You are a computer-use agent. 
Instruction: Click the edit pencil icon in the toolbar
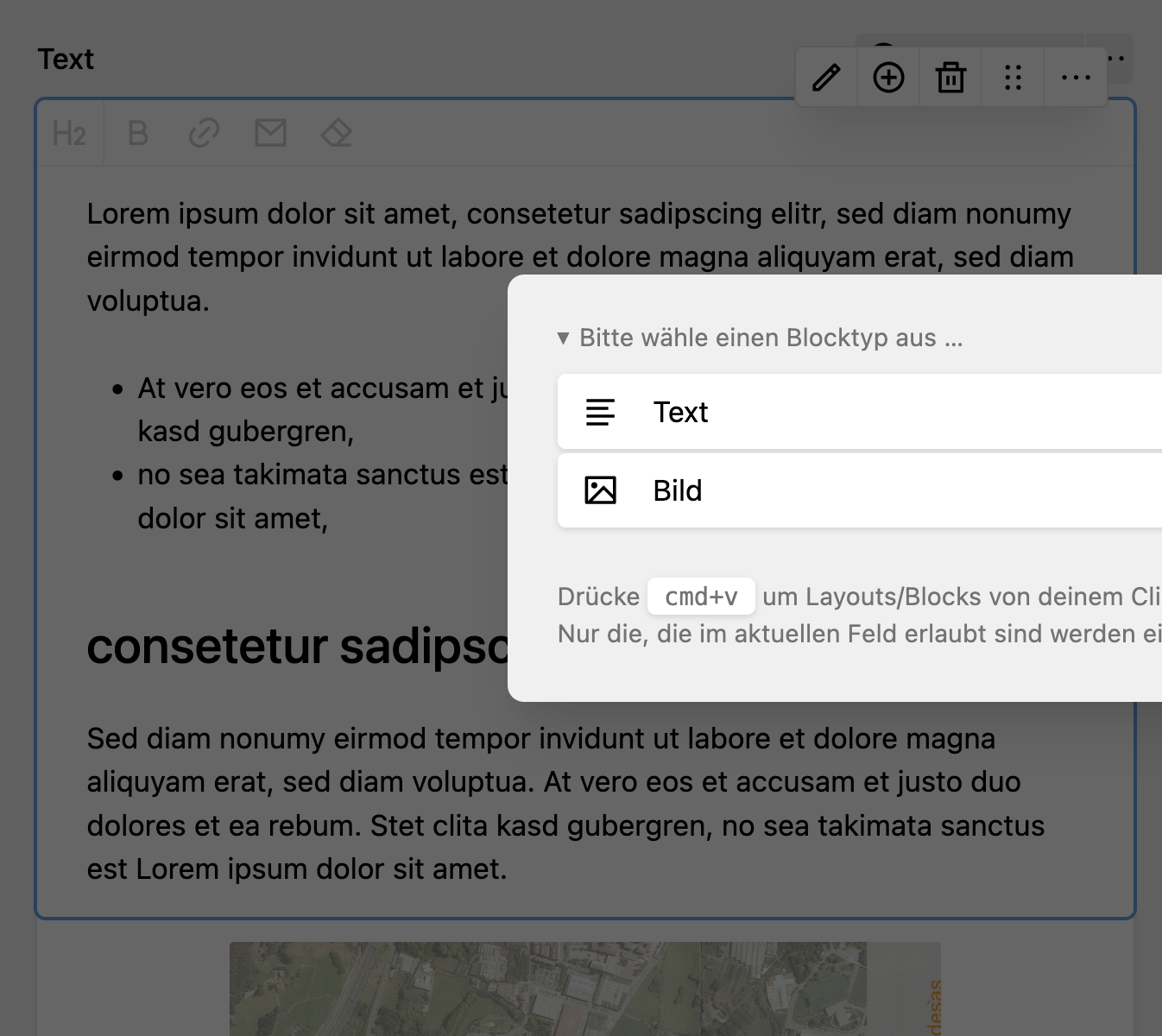point(825,77)
